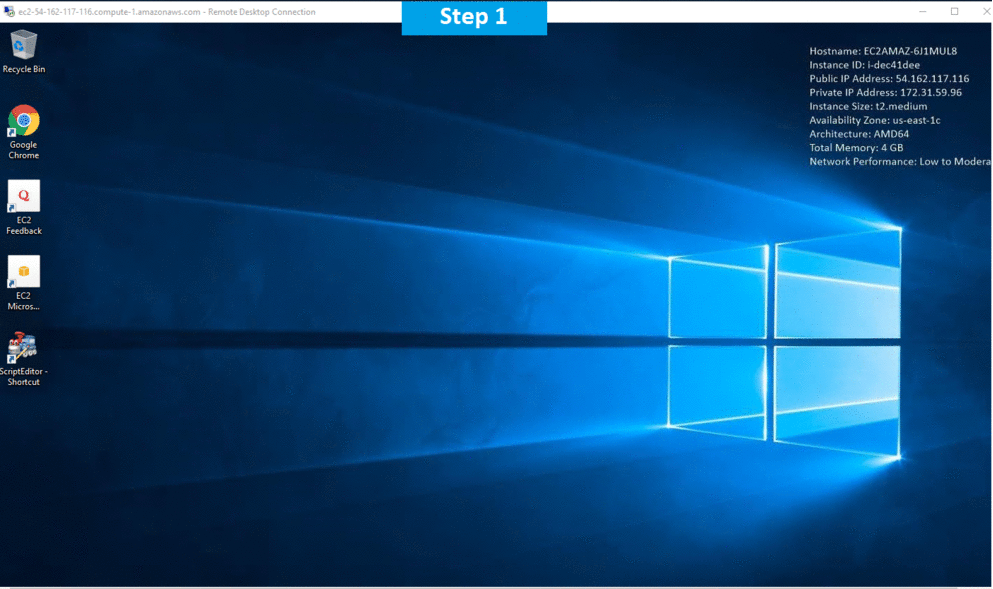The height and width of the screenshot is (589, 993).
Task: Click the Hostname line in the desktop info
Action: point(883,51)
